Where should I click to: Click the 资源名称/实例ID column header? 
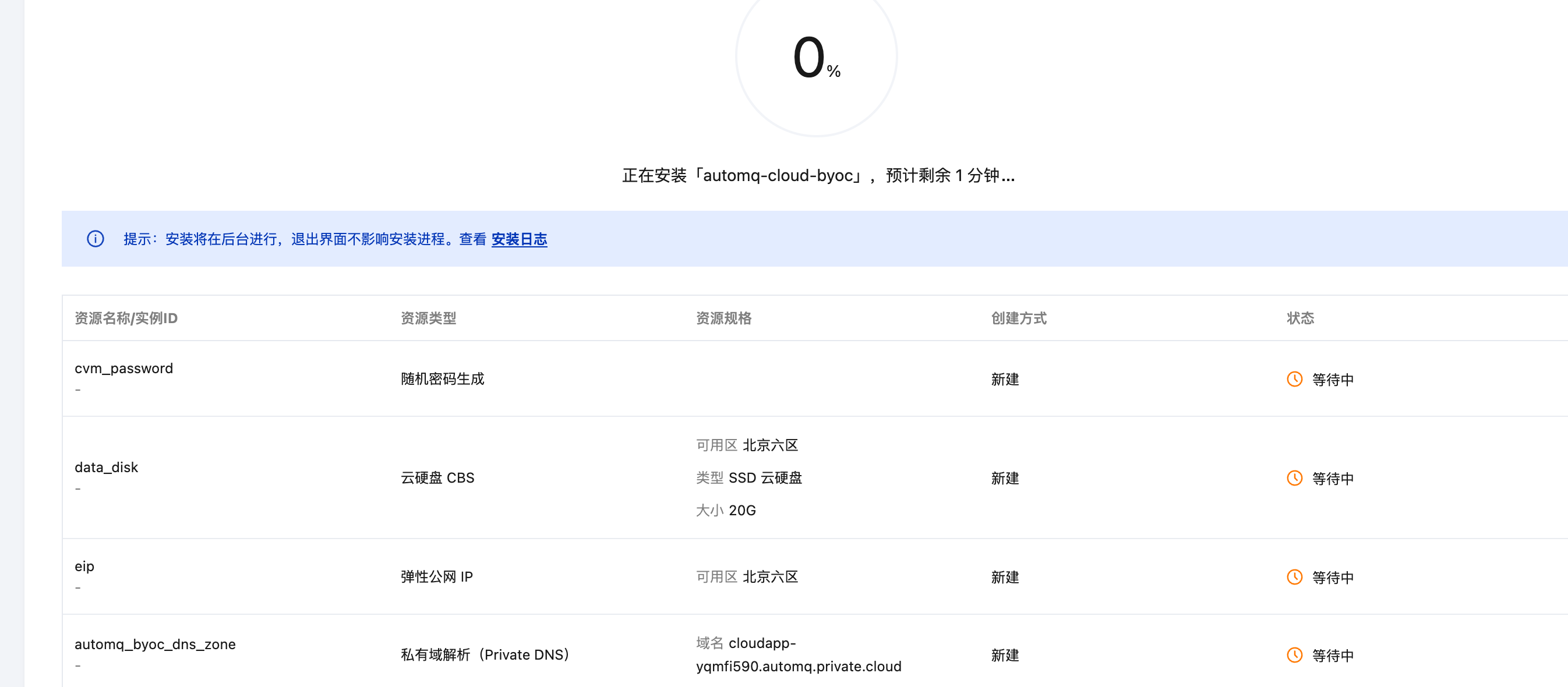pos(126,318)
